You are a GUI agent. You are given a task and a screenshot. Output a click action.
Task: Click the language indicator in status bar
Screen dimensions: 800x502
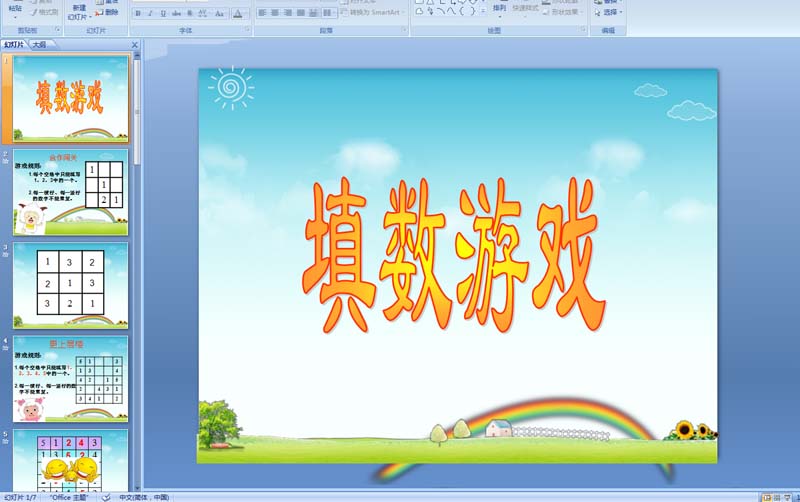[x=145, y=497]
